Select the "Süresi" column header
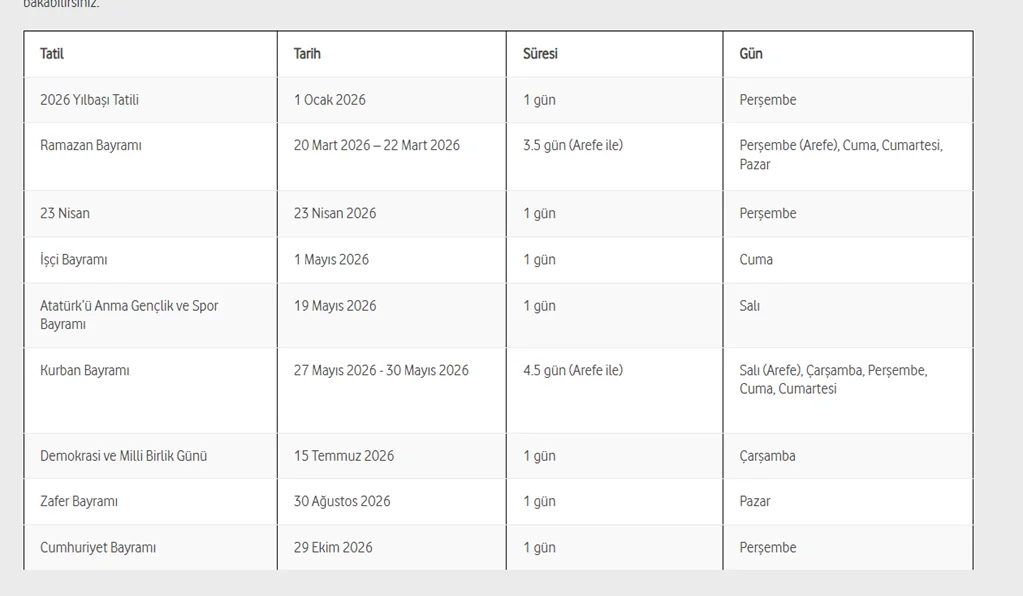 click(x=540, y=54)
